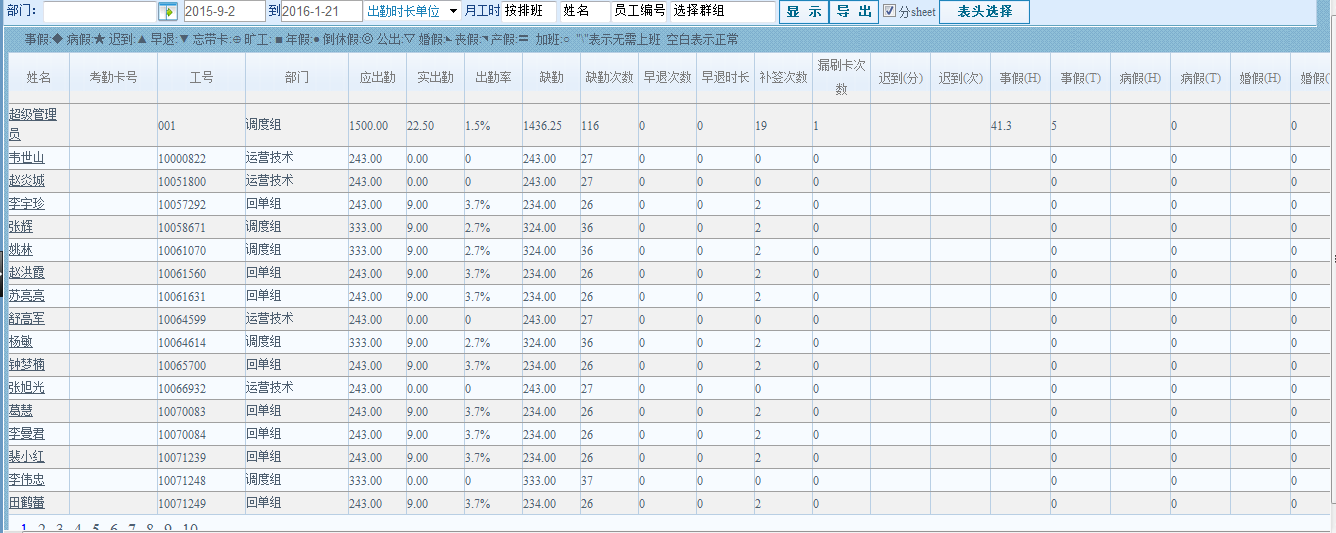Open 表头选择 header selection
Screen dimensions: 1336x533
click(984, 12)
